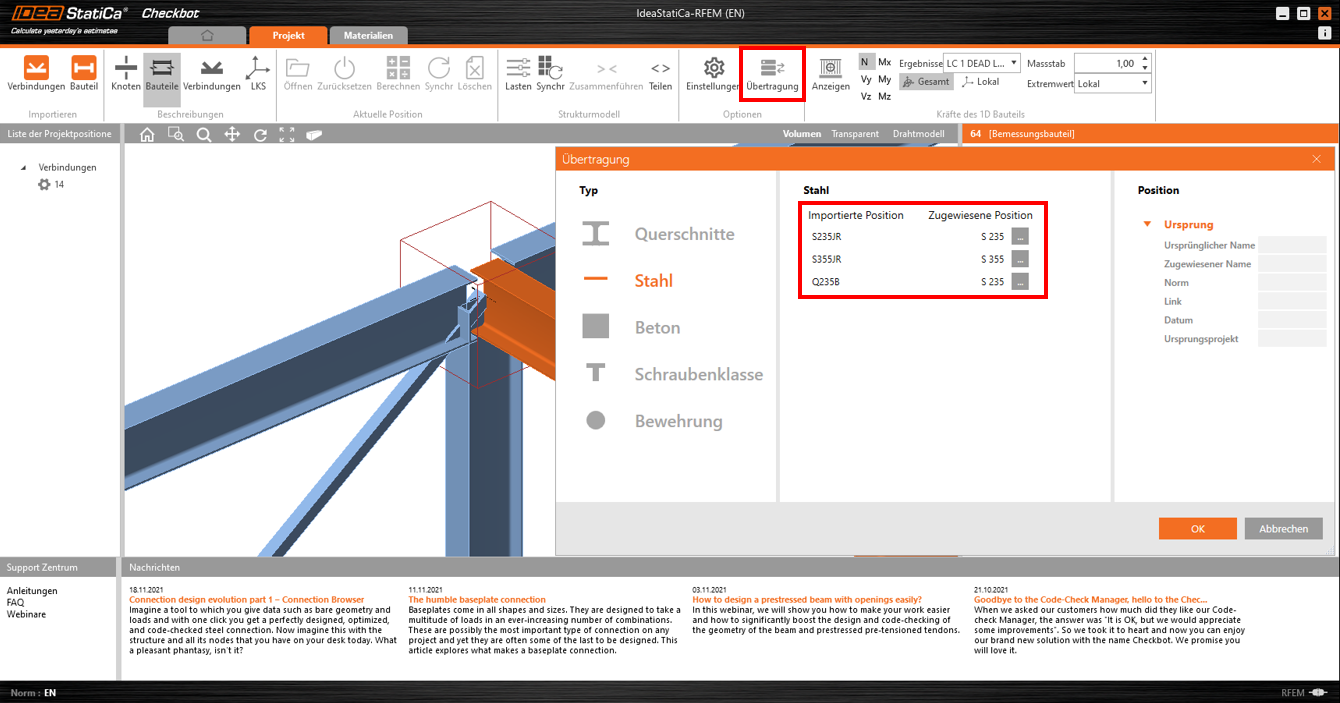Image resolution: width=1340 pixels, height=703 pixels.
Task: Toggle the Gesamt force display
Action: [926, 82]
